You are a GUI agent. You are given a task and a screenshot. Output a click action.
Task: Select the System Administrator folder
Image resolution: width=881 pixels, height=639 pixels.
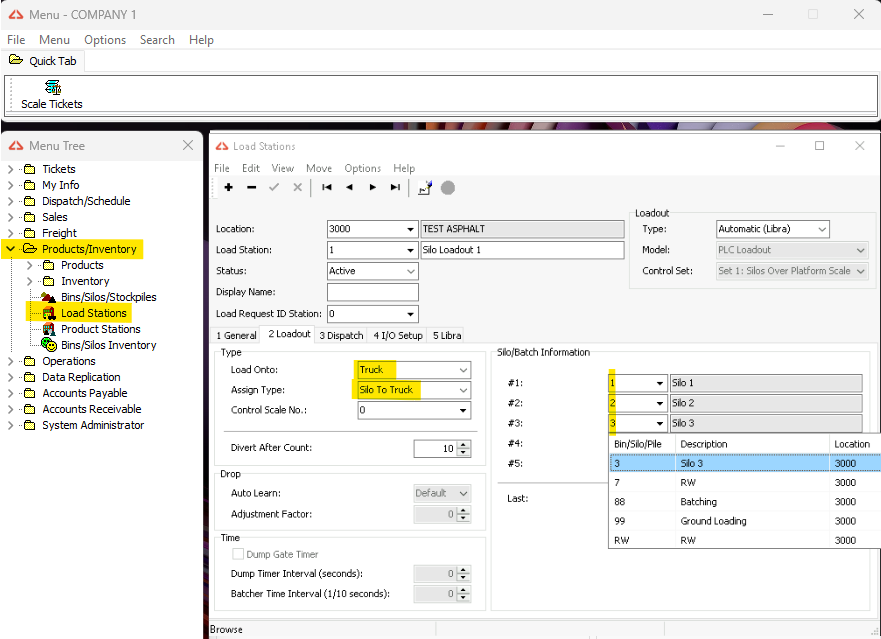pos(93,425)
